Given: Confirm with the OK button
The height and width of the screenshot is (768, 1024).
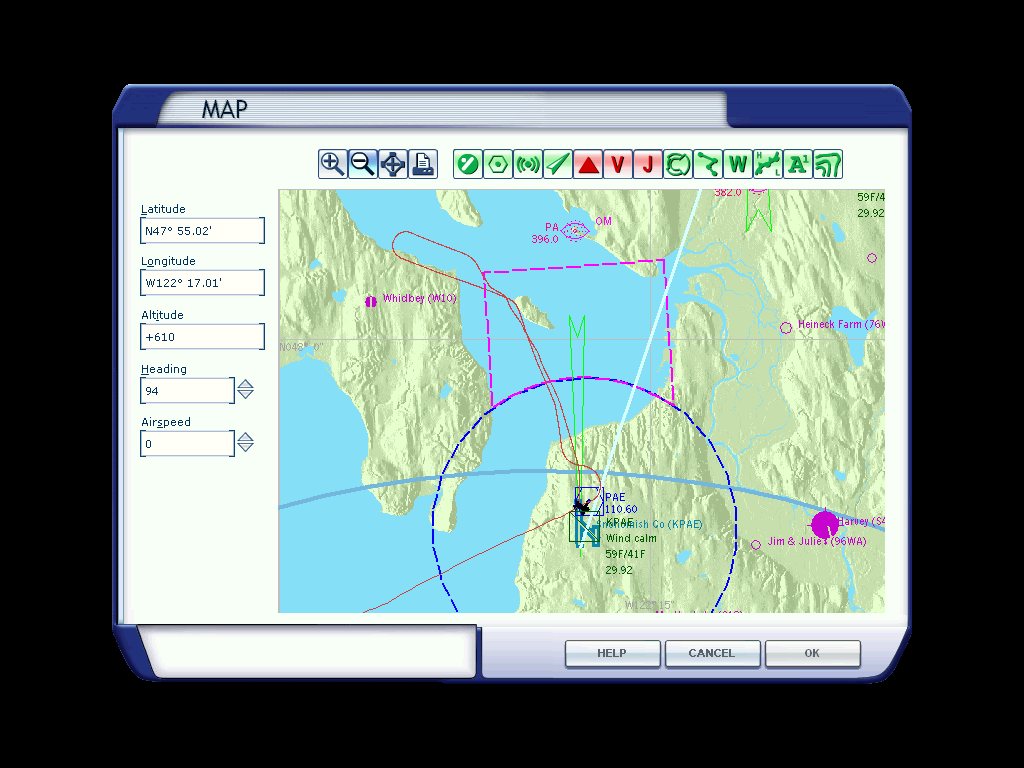Looking at the screenshot, I should point(812,653).
